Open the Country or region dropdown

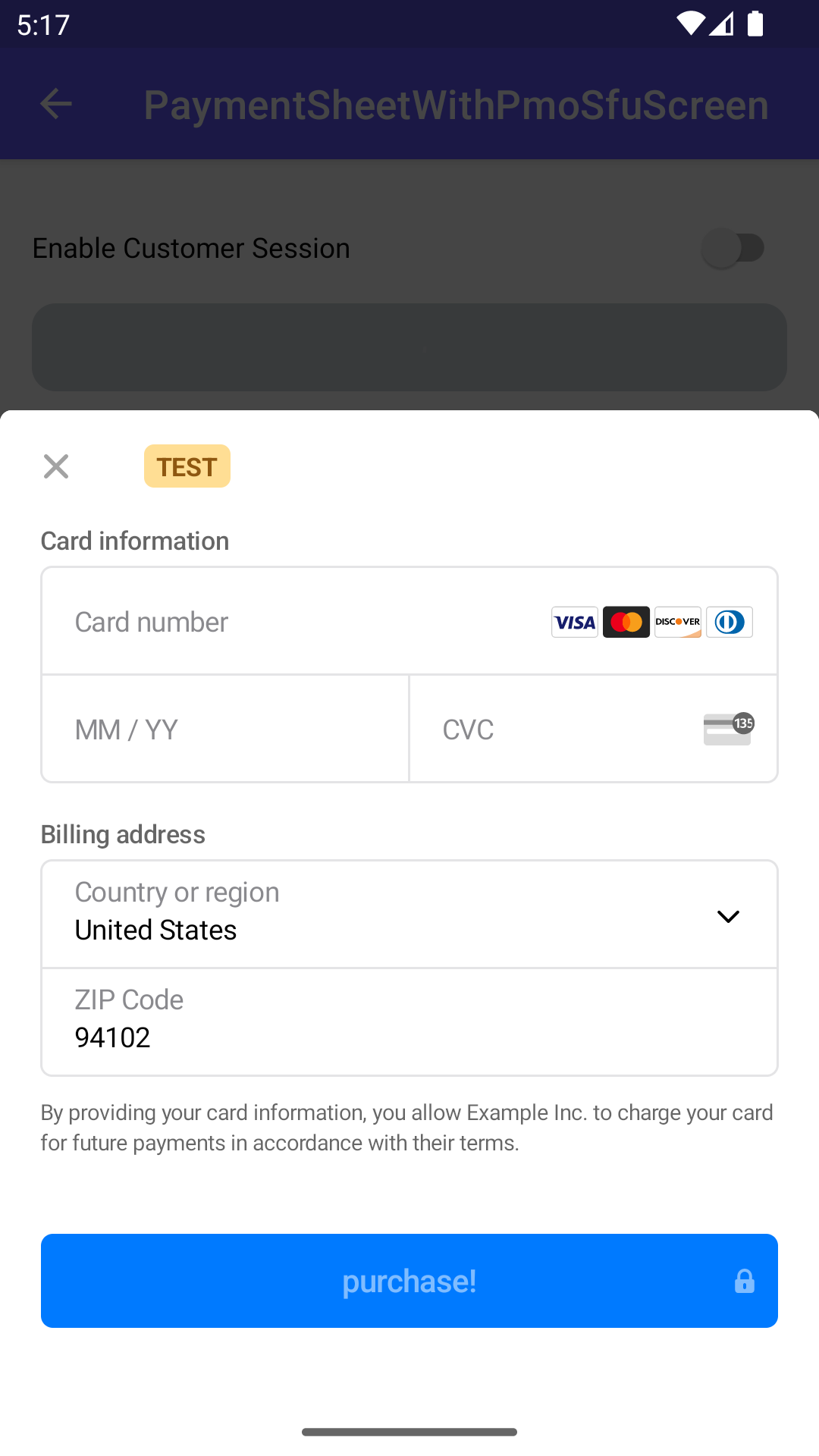[x=379, y=914]
